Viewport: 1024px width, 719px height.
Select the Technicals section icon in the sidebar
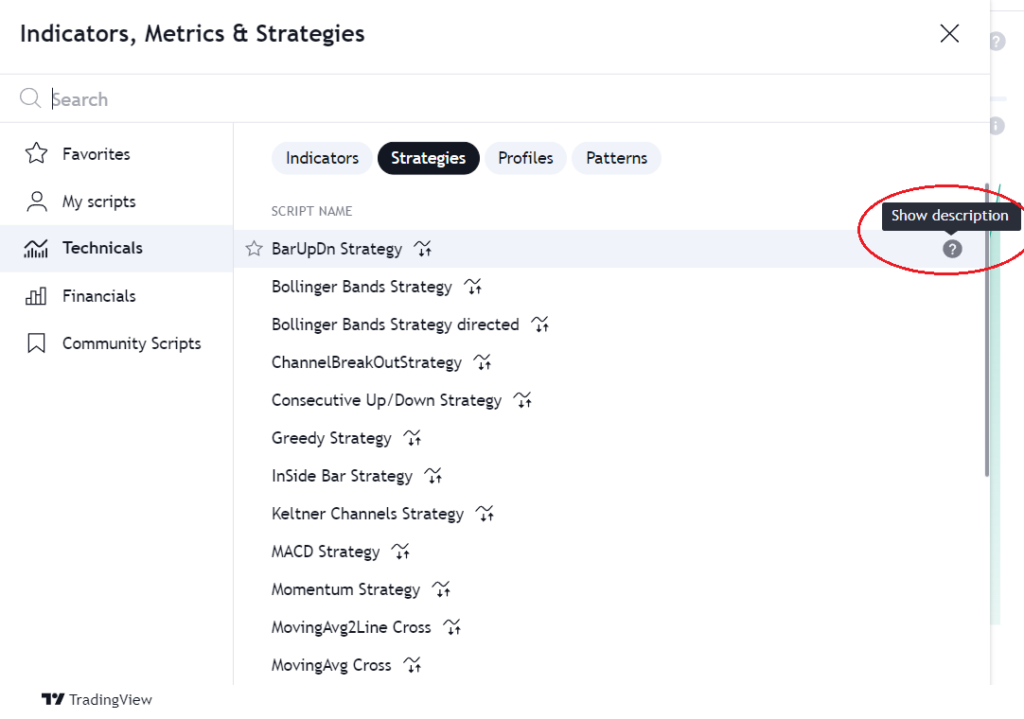(x=35, y=248)
